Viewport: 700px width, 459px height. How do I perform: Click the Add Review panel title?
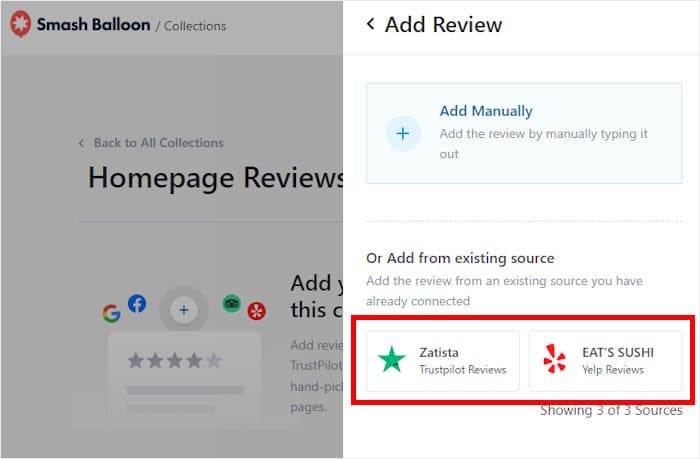[443, 25]
